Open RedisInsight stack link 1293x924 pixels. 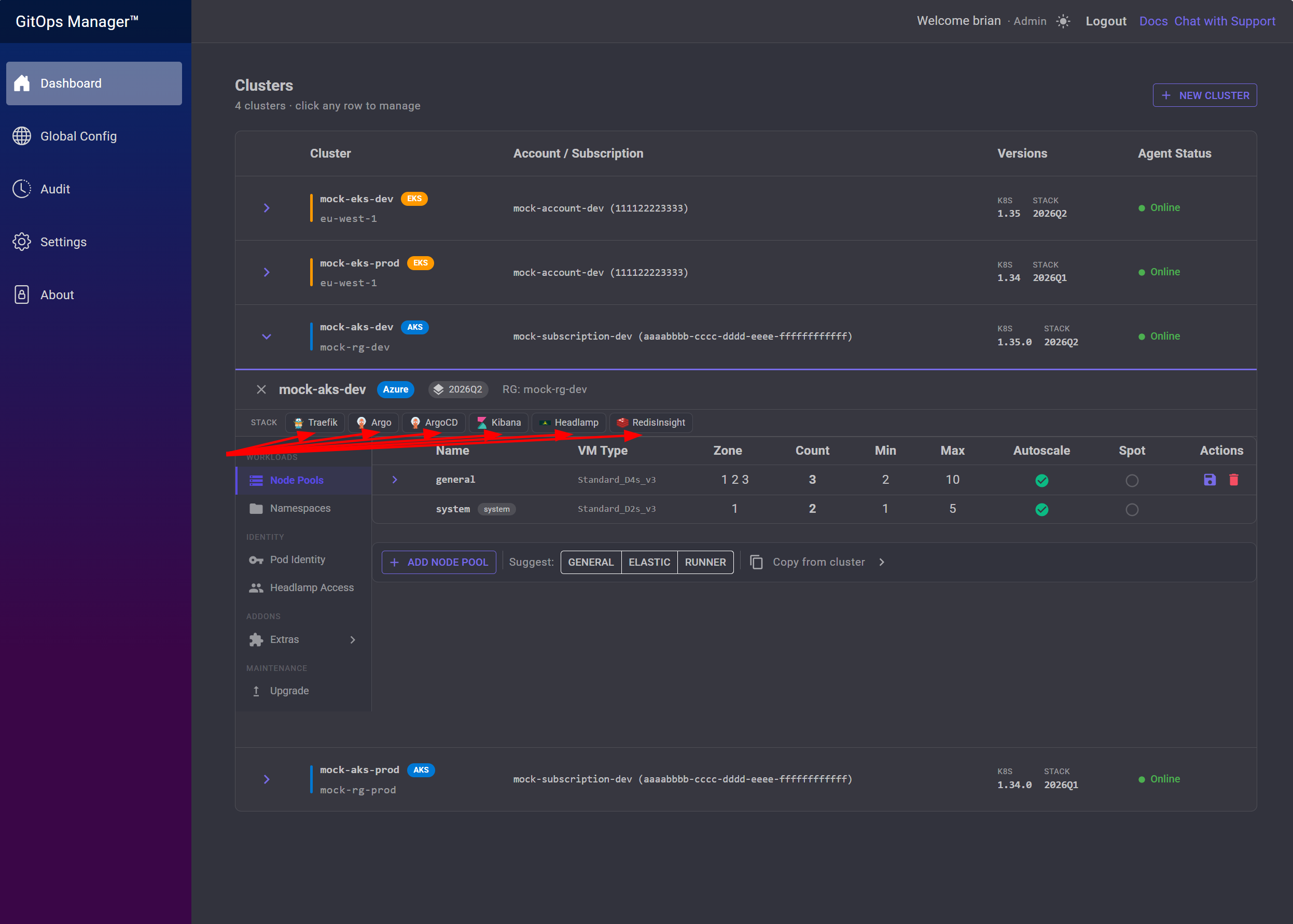click(x=651, y=423)
